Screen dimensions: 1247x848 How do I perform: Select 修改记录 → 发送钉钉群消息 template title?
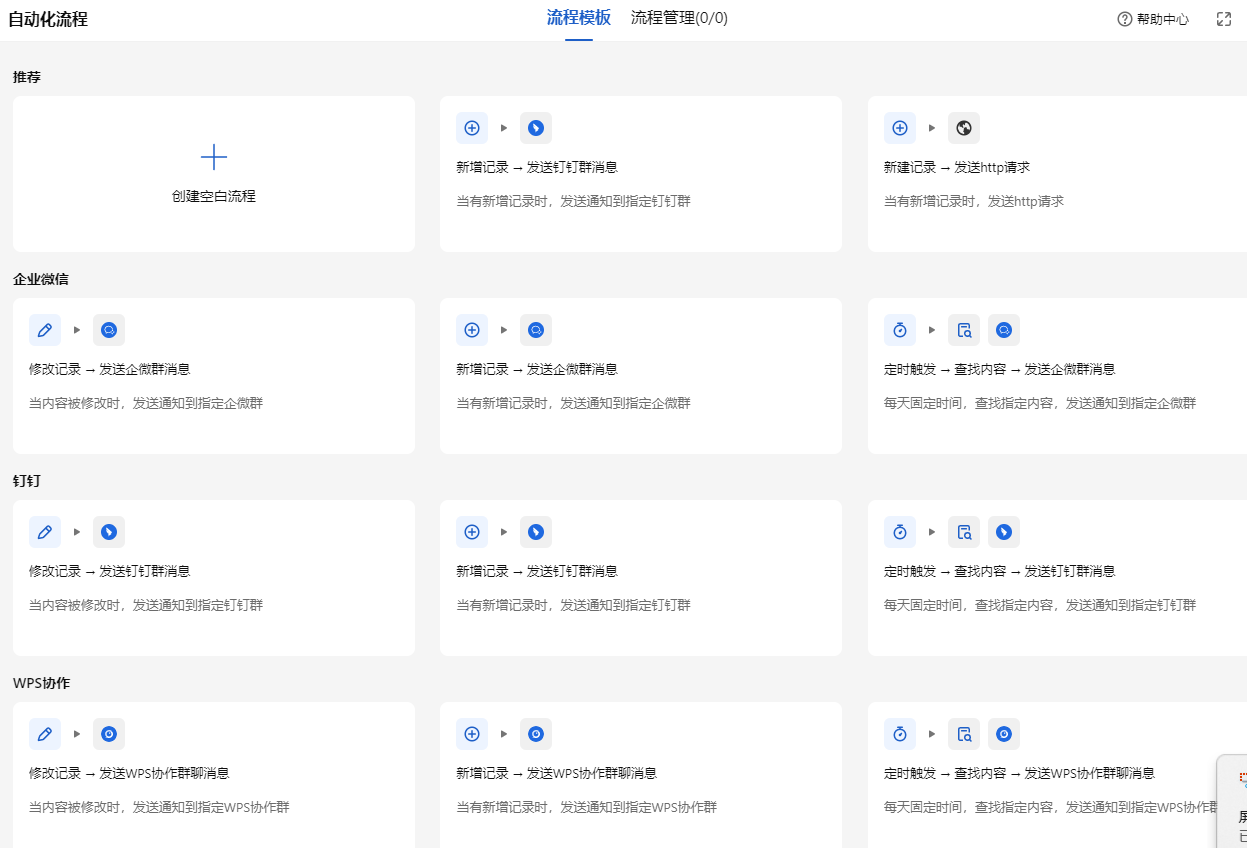(110, 571)
